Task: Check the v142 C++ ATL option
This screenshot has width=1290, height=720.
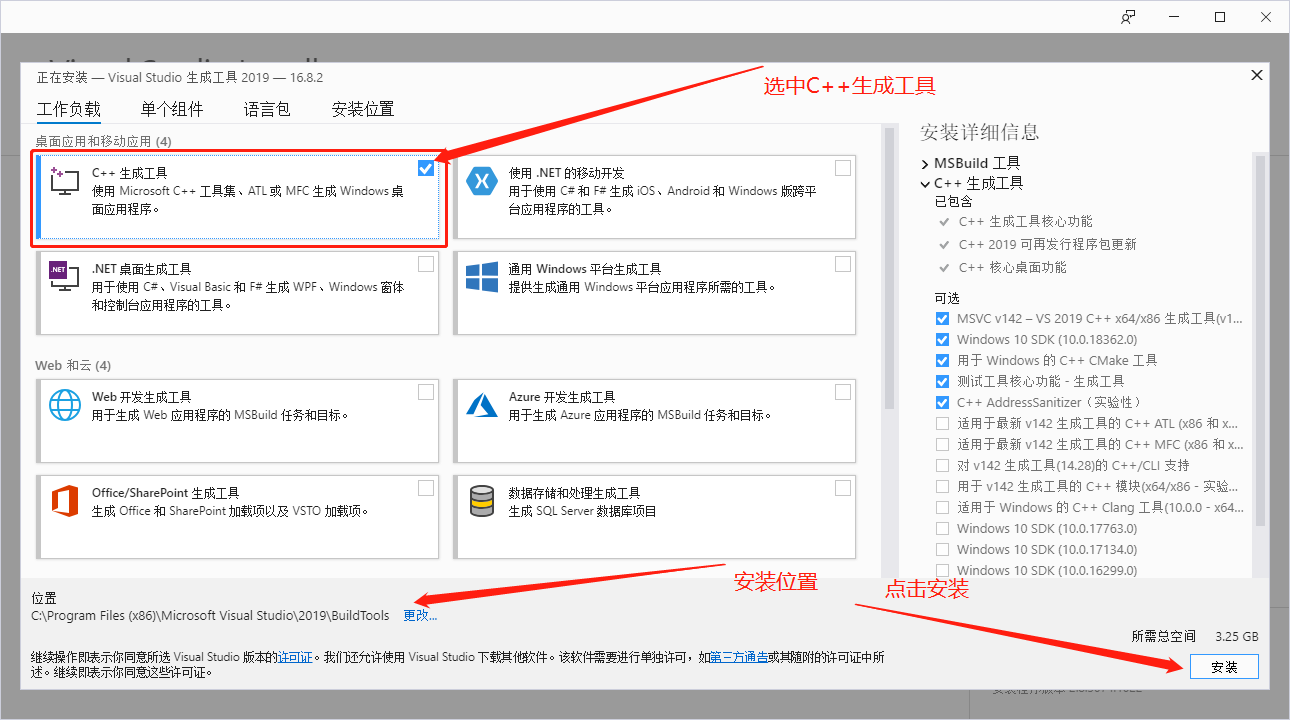Action: (x=942, y=423)
